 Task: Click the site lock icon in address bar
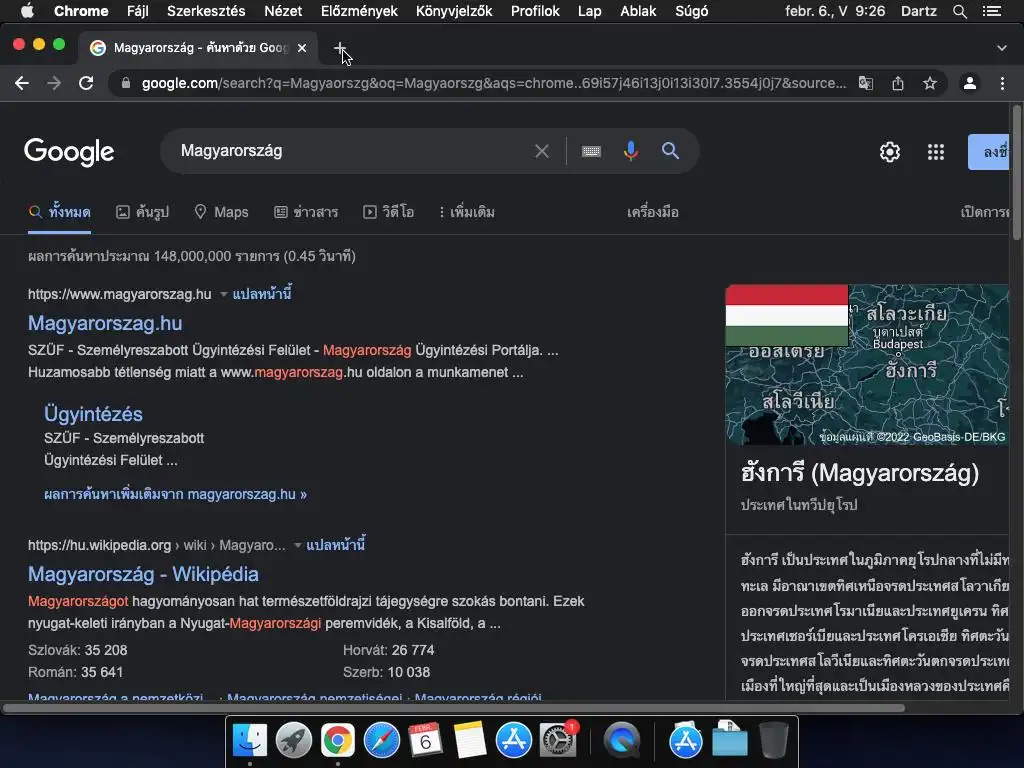126,83
